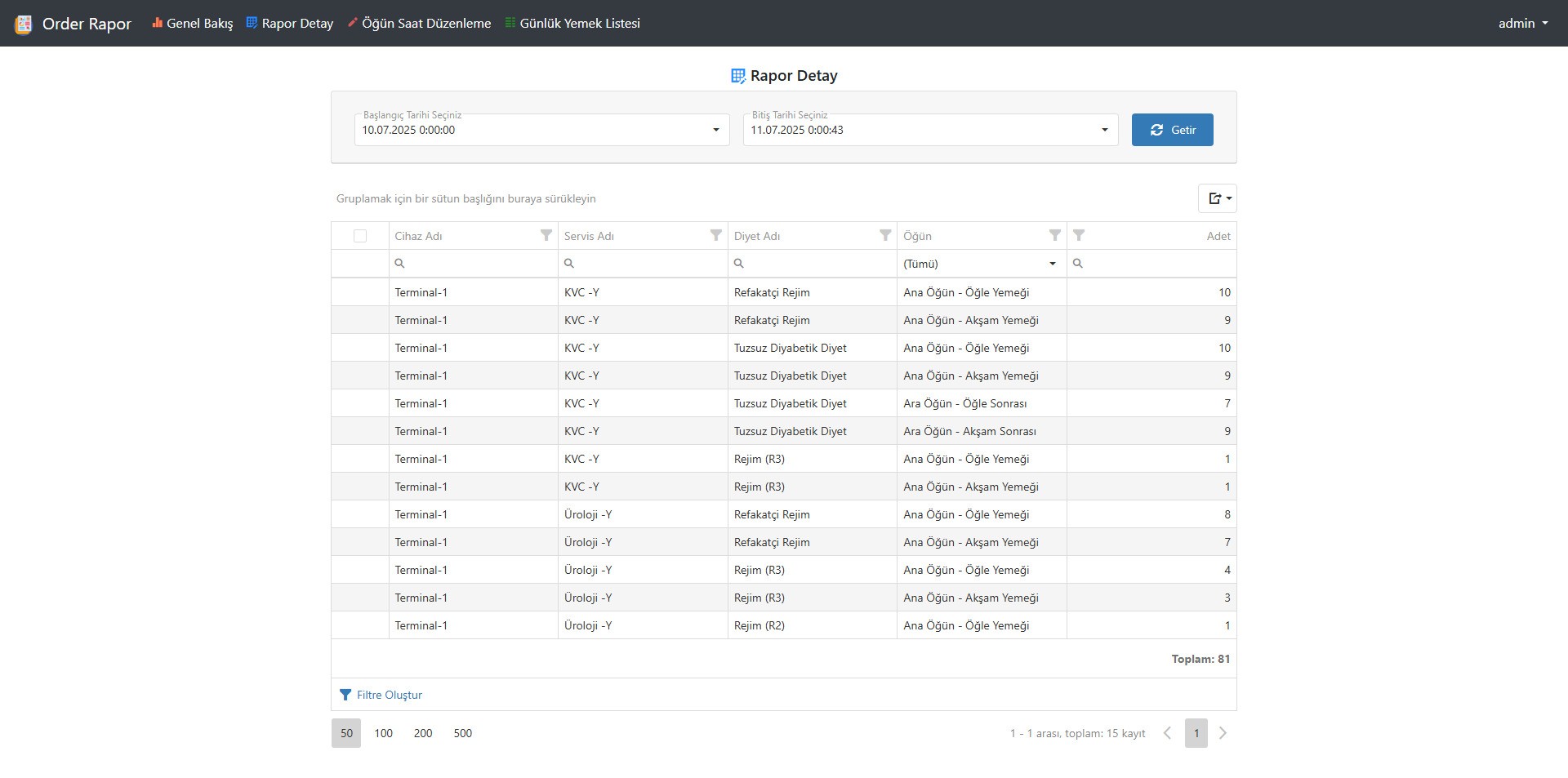Expand the Bitiş Tarihi date dropdown
Viewport: 1568px width, 778px height.
click(1104, 130)
